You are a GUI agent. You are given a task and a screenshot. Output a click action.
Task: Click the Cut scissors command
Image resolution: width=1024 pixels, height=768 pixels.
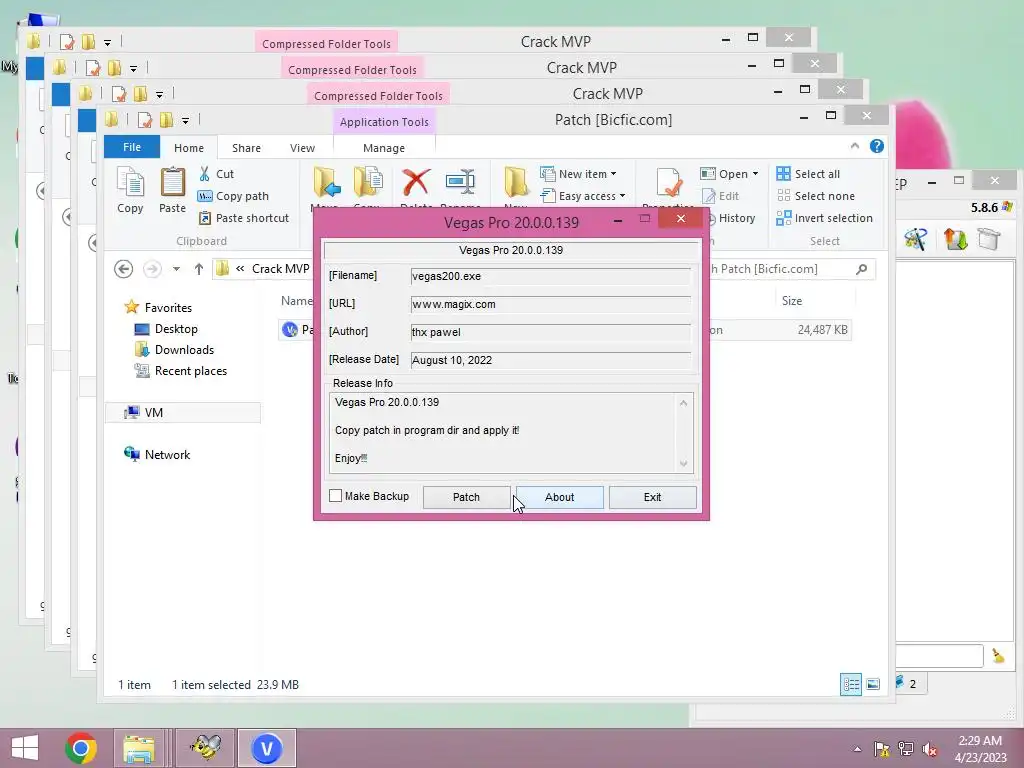click(x=216, y=174)
